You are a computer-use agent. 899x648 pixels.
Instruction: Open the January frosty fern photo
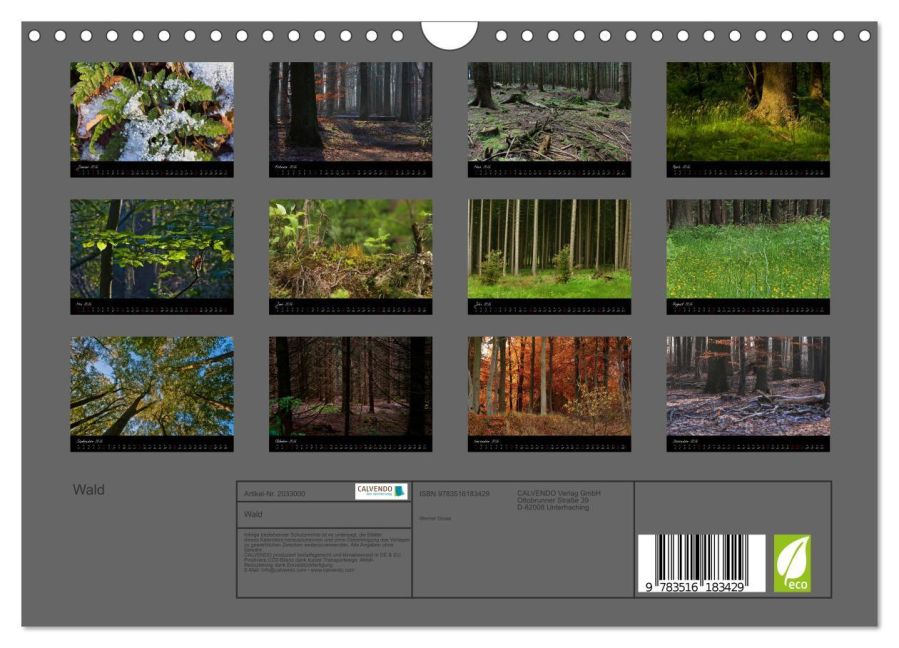(x=152, y=111)
